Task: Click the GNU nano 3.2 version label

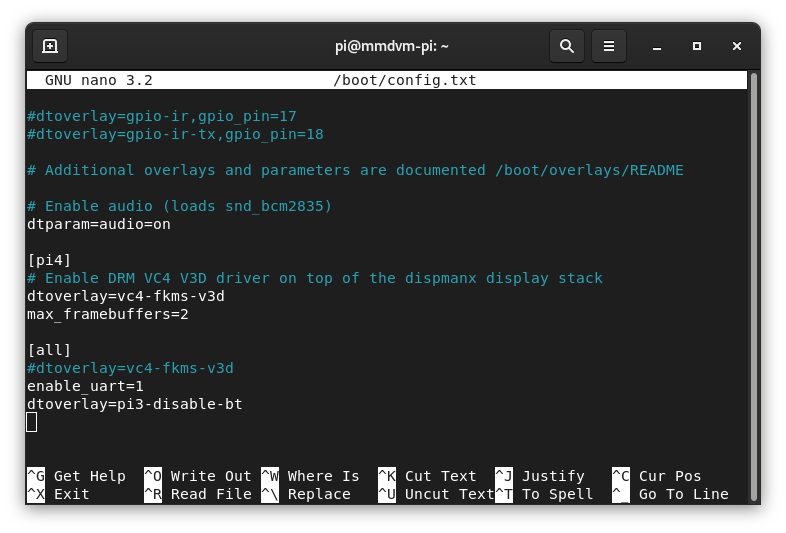Action: click(x=99, y=80)
